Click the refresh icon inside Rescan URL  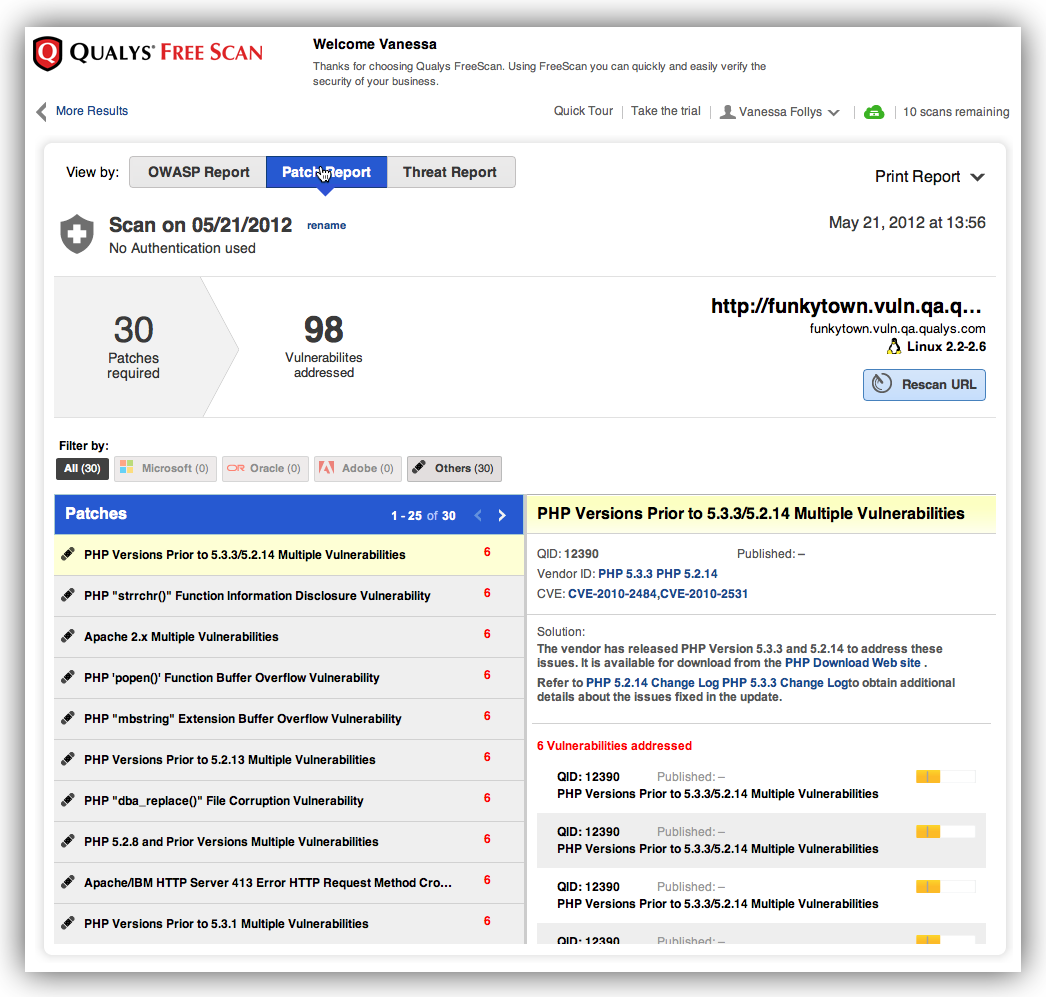(882, 383)
